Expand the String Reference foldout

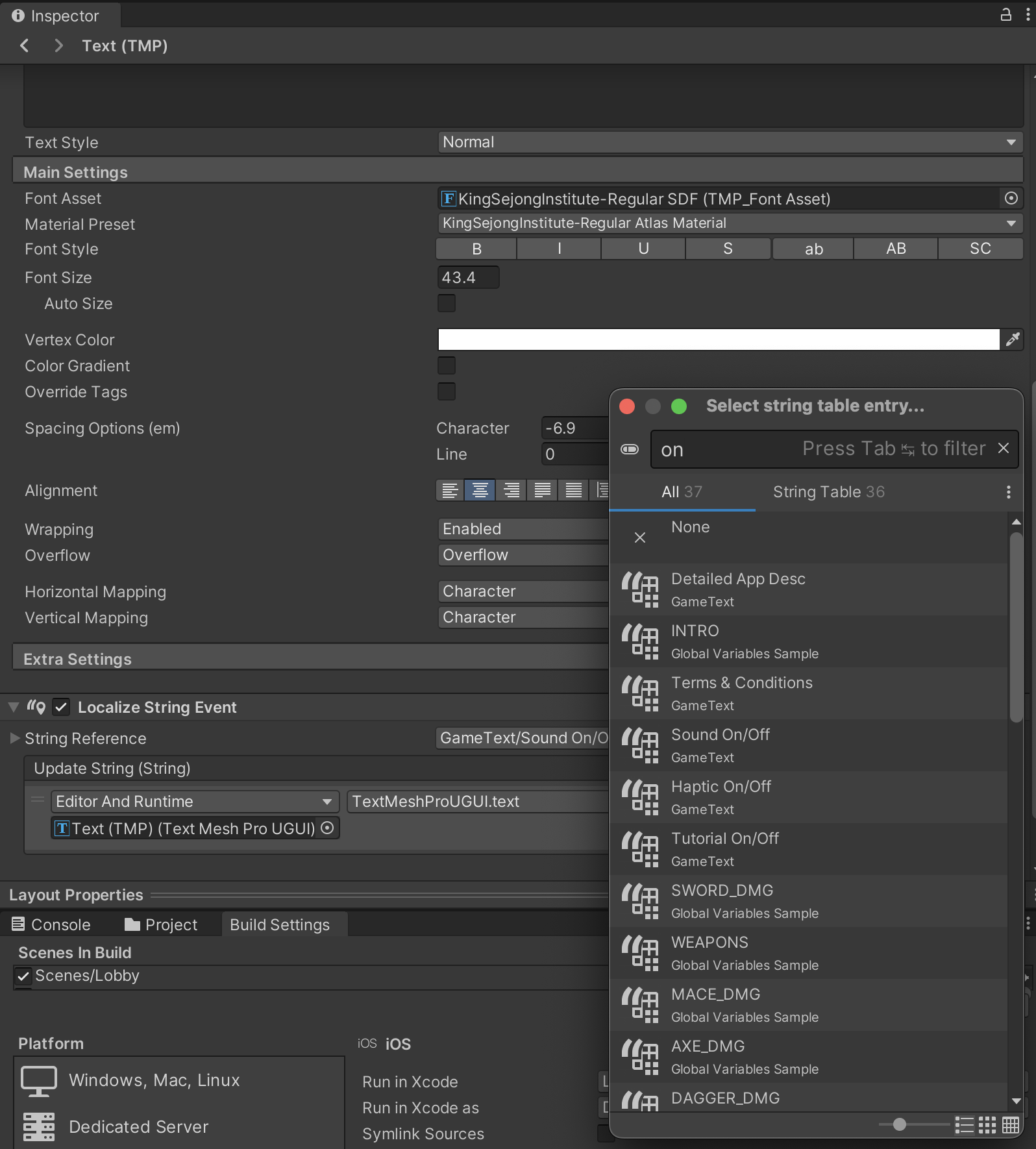click(x=14, y=738)
